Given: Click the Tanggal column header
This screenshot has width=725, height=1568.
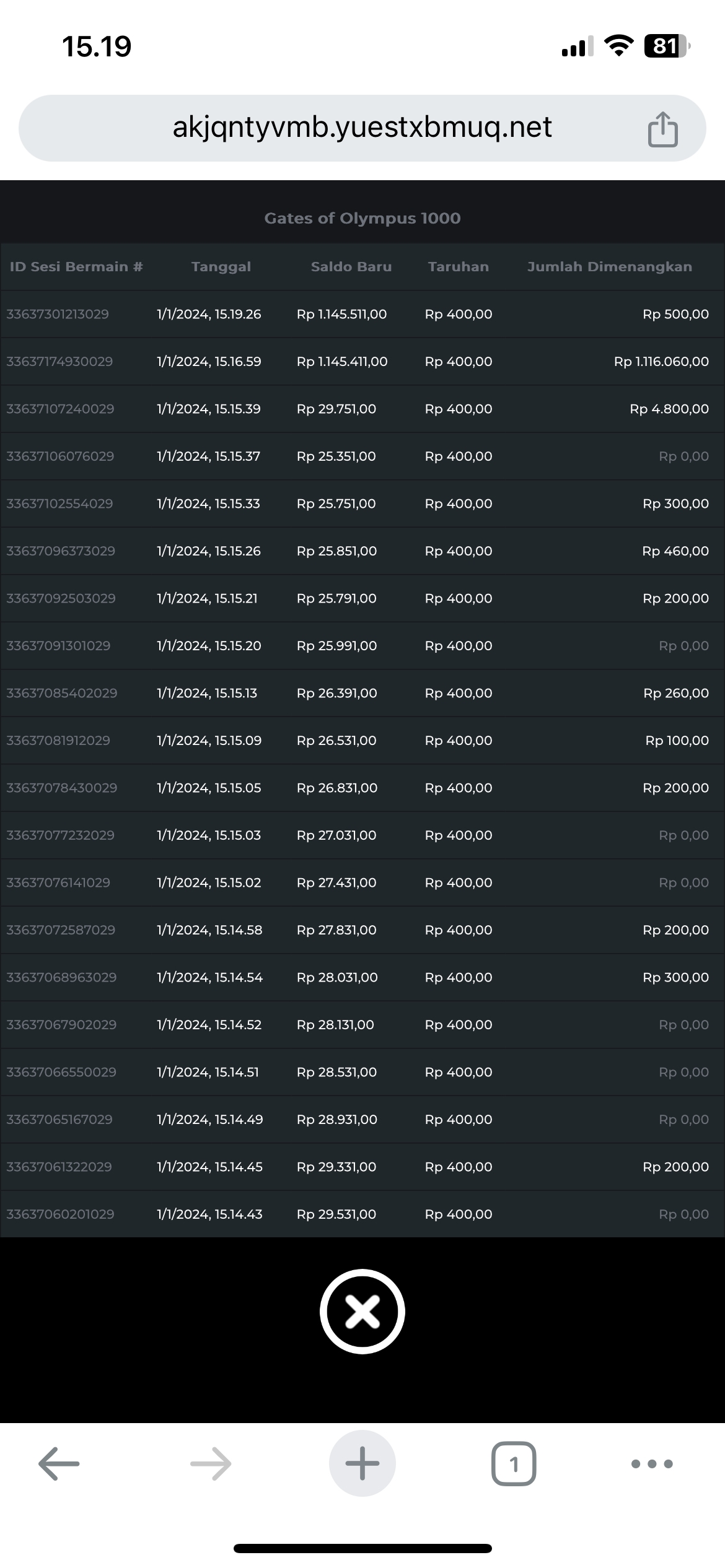Looking at the screenshot, I should (221, 267).
